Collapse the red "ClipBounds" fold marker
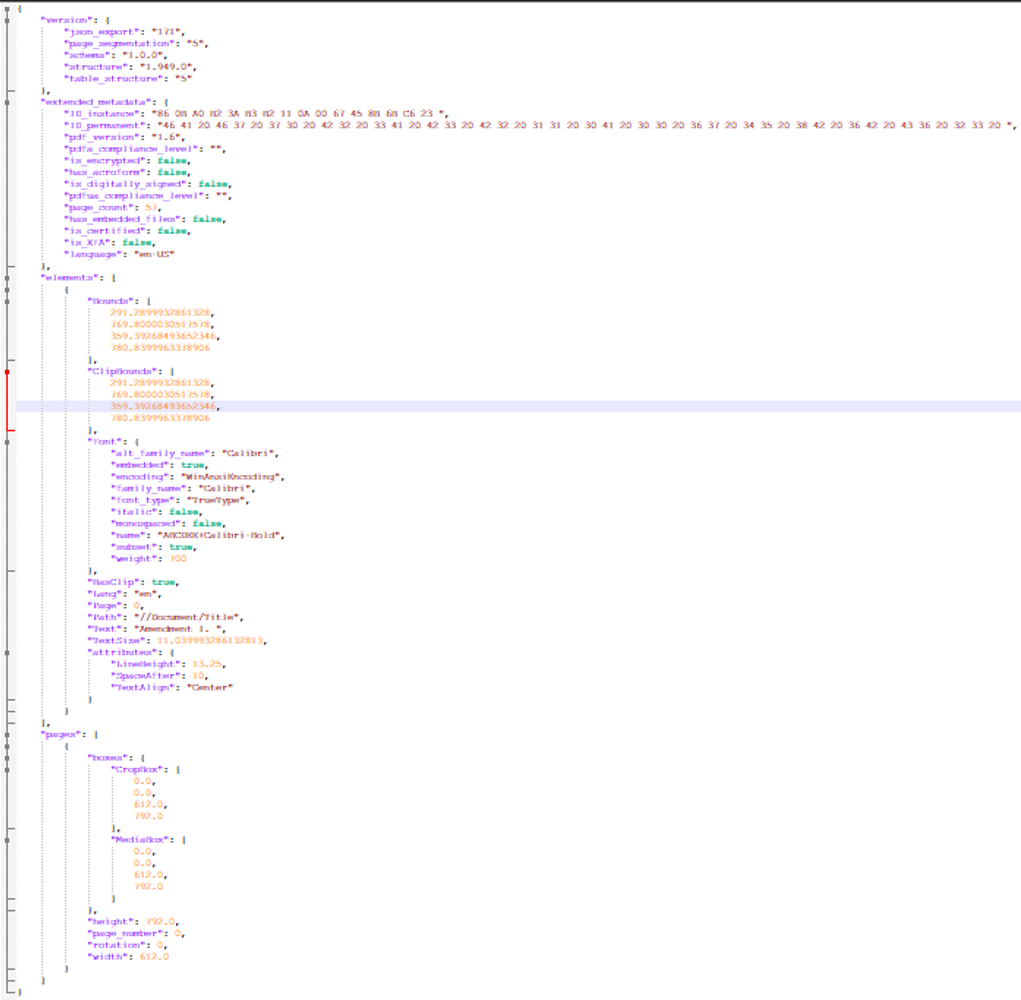 tap(7, 372)
